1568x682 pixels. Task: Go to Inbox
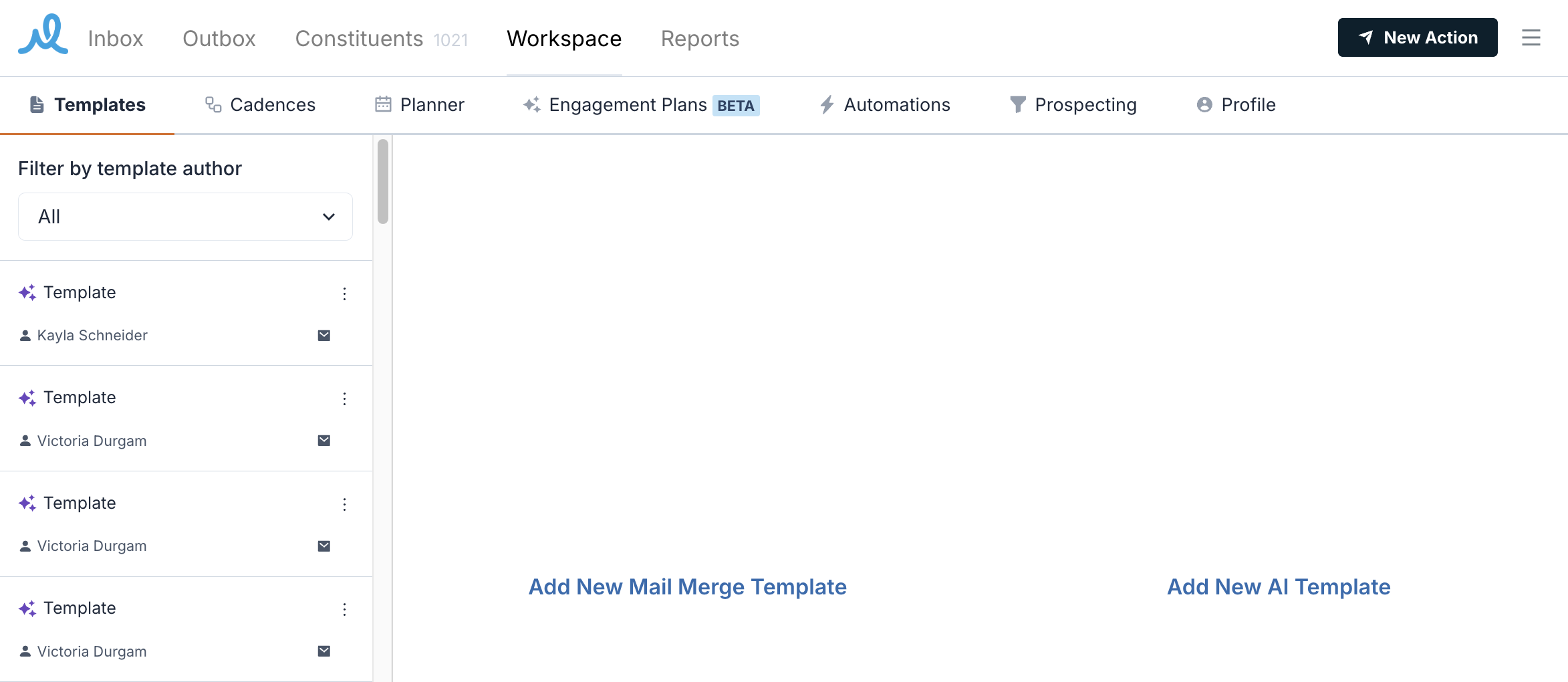point(116,39)
